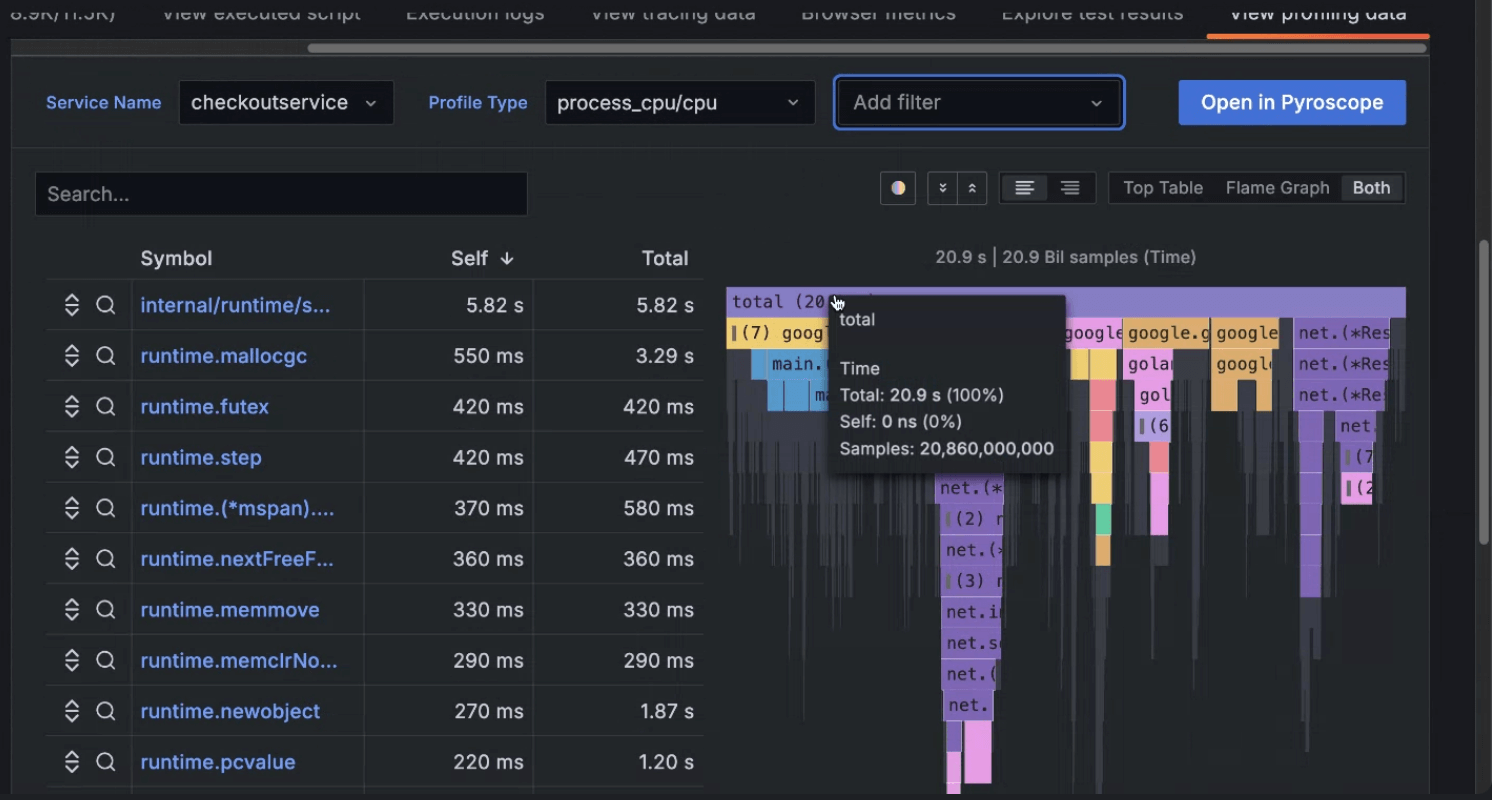Switch view mode to Flame Graph only

1277,187
